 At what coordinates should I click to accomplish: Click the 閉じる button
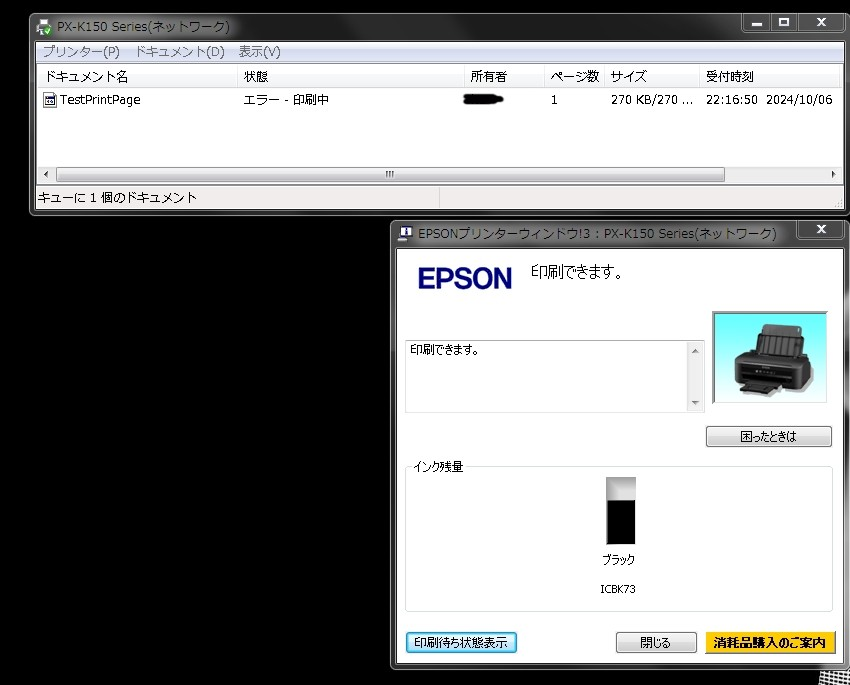(x=656, y=643)
